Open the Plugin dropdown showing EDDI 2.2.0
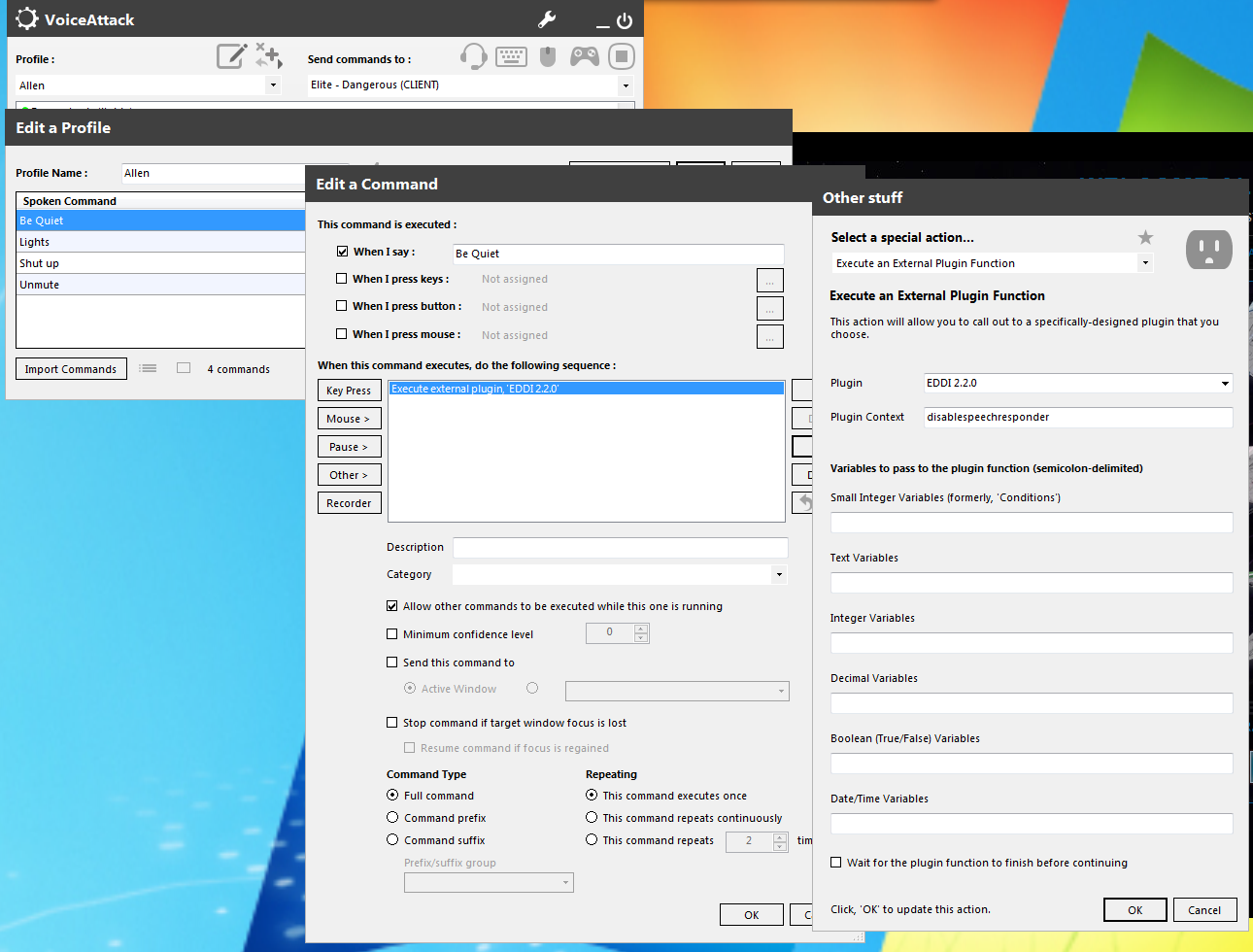1253x952 pixels. coord(1078,383)
